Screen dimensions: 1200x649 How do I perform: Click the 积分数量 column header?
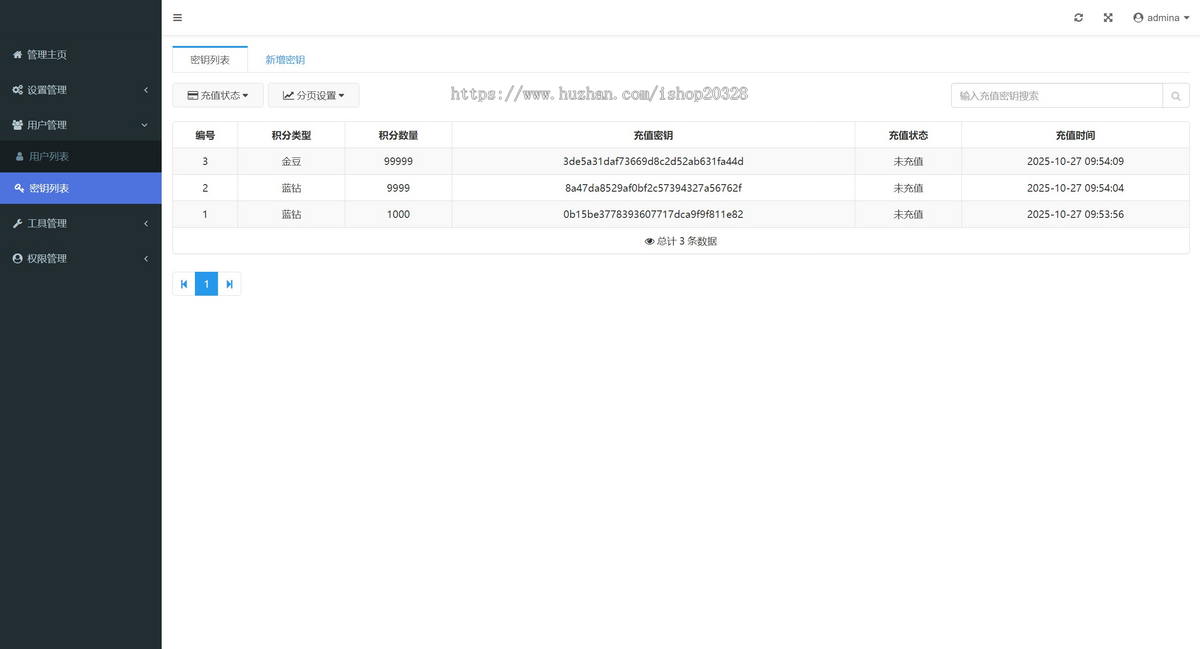click(x=398, y=135)
